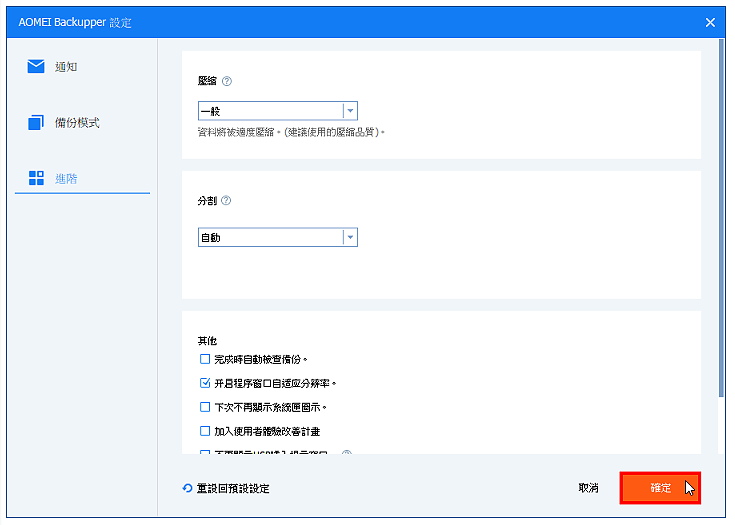Click the vertical scrollbar on the right

point(721,218)
